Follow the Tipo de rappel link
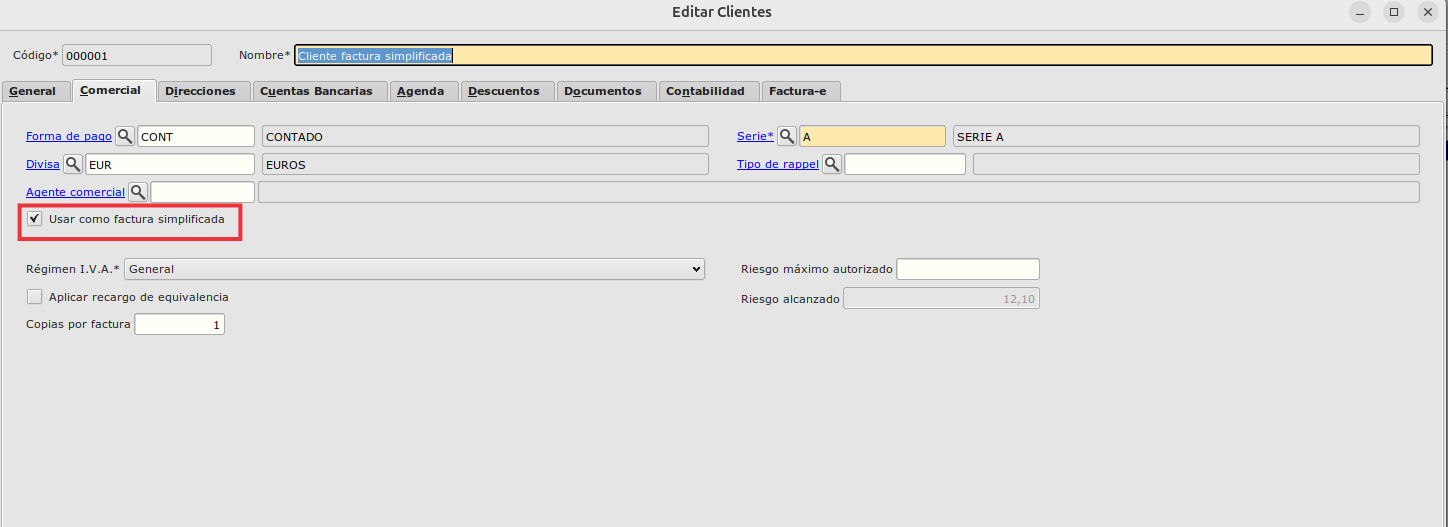 (x=777, y=164)
